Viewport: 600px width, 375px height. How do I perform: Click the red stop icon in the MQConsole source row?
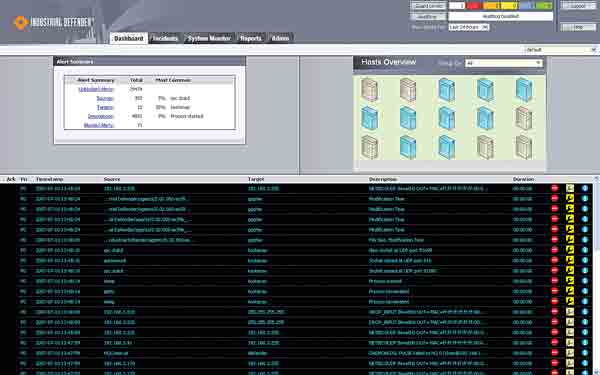click(554, 353)
